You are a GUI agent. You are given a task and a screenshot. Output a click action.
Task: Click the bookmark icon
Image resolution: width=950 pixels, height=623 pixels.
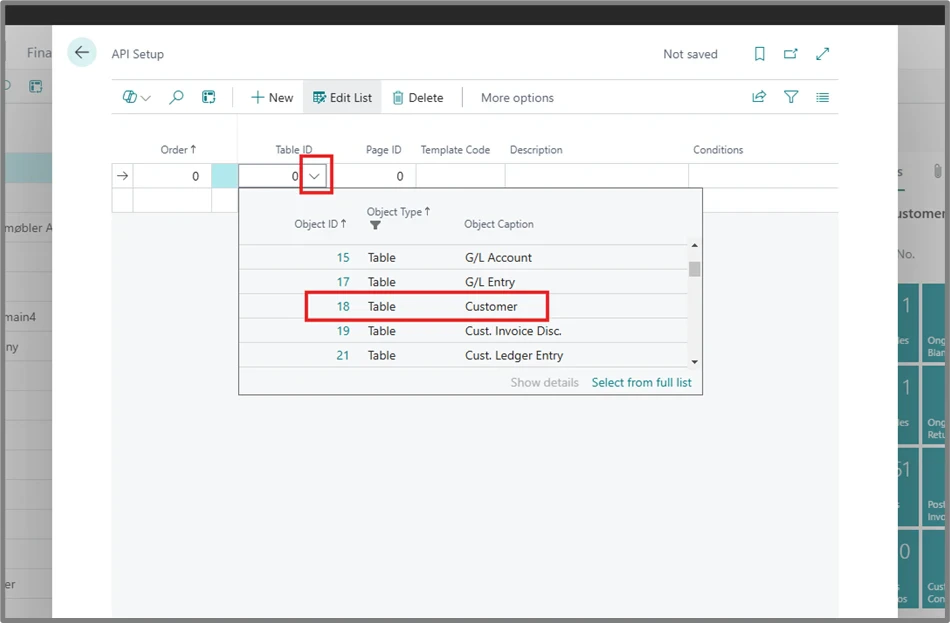point(759,54)
